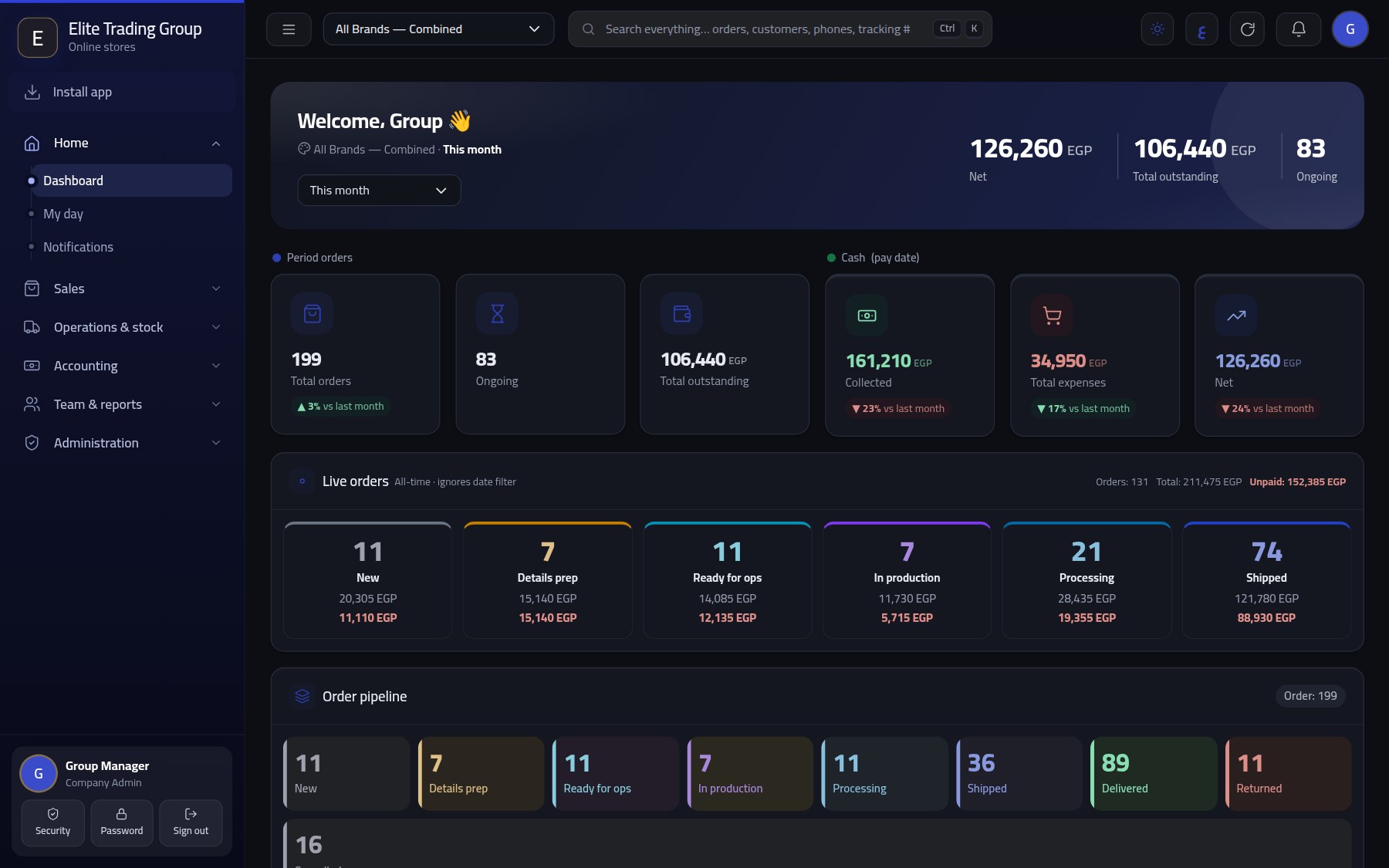
Task: Sign out of the account
Action: pyautogui.click(x=191, y=822)
